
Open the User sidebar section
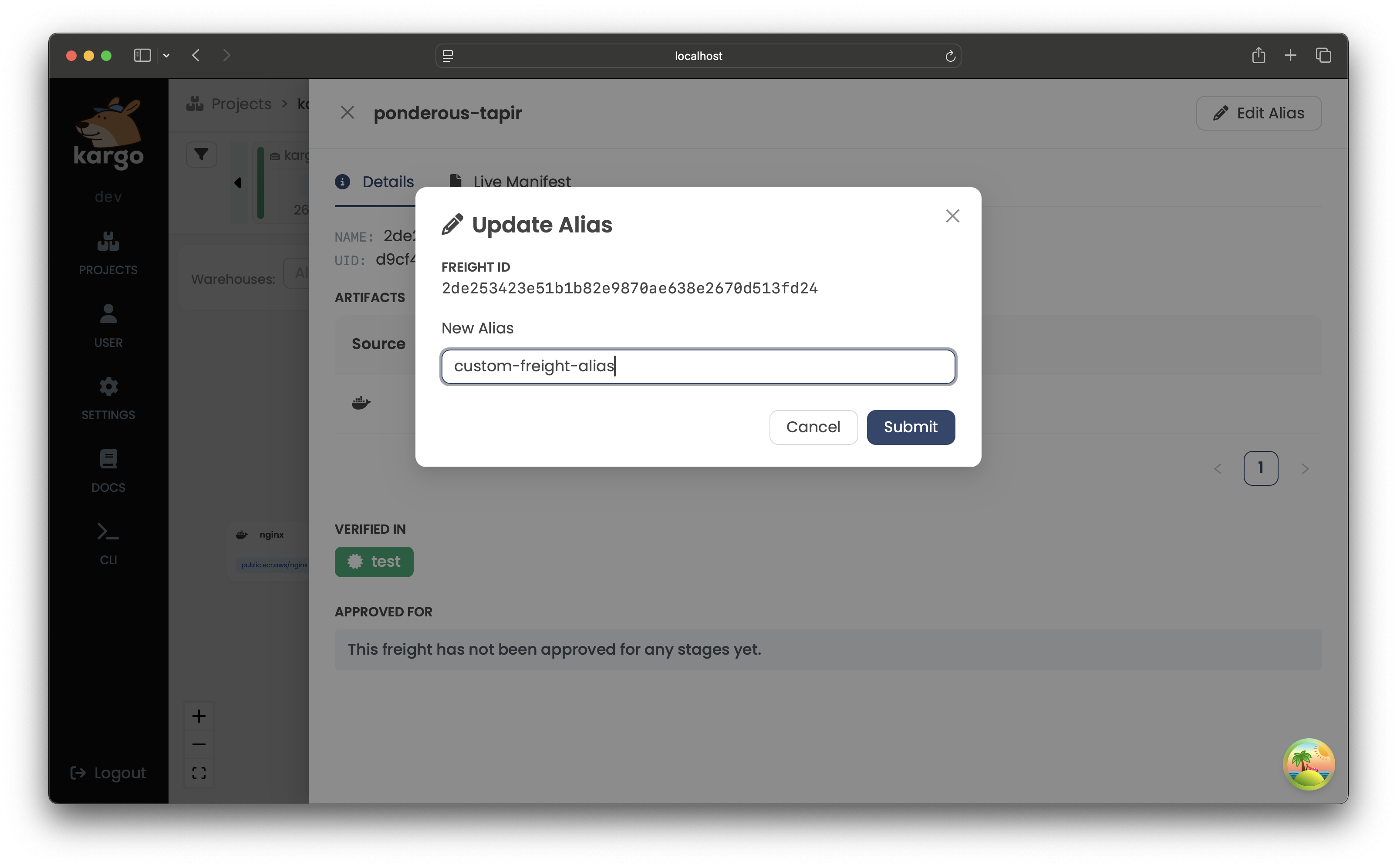coord(108,315)
